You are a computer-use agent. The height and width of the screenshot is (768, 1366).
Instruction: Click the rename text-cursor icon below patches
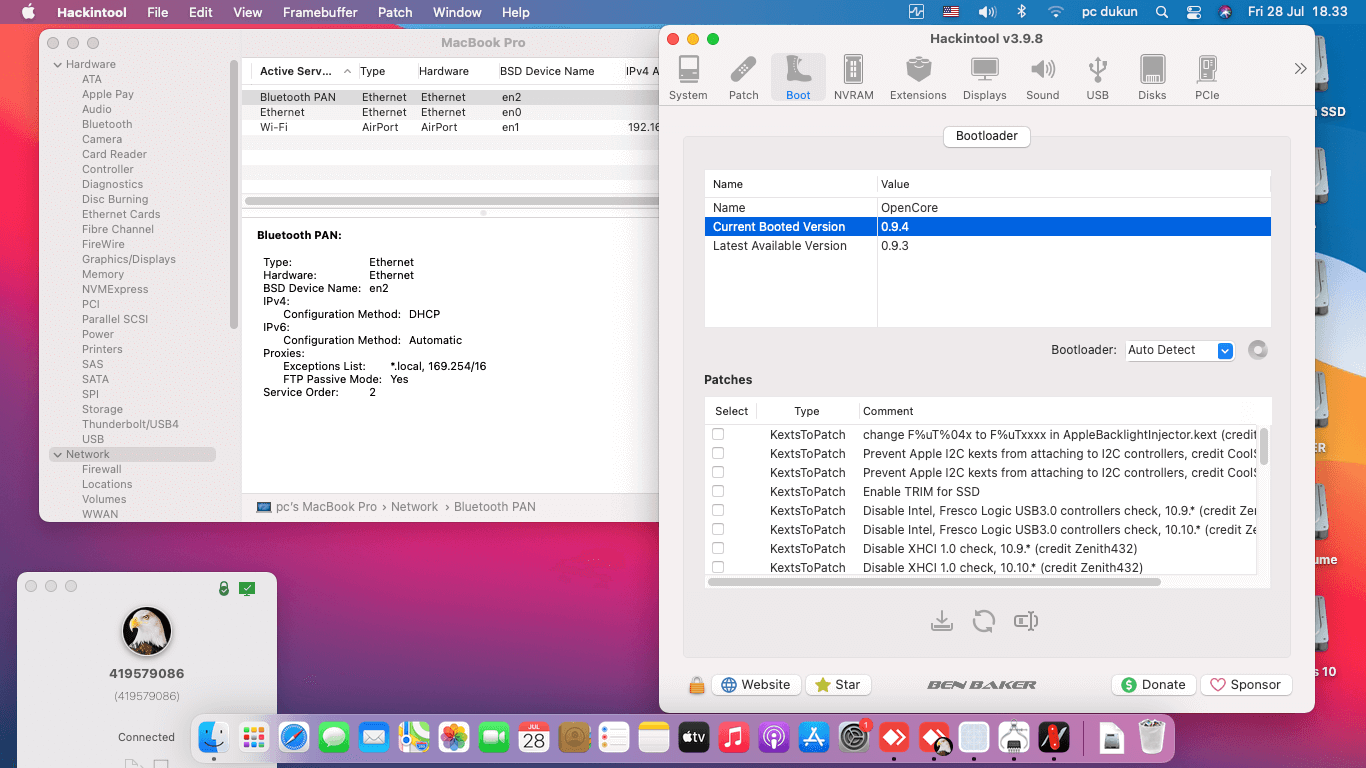tap(1025, 621)
